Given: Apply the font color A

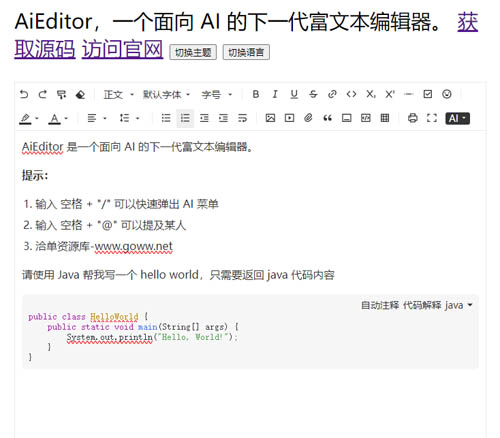Looking at the screenshot, I should [x=54, y=118].
